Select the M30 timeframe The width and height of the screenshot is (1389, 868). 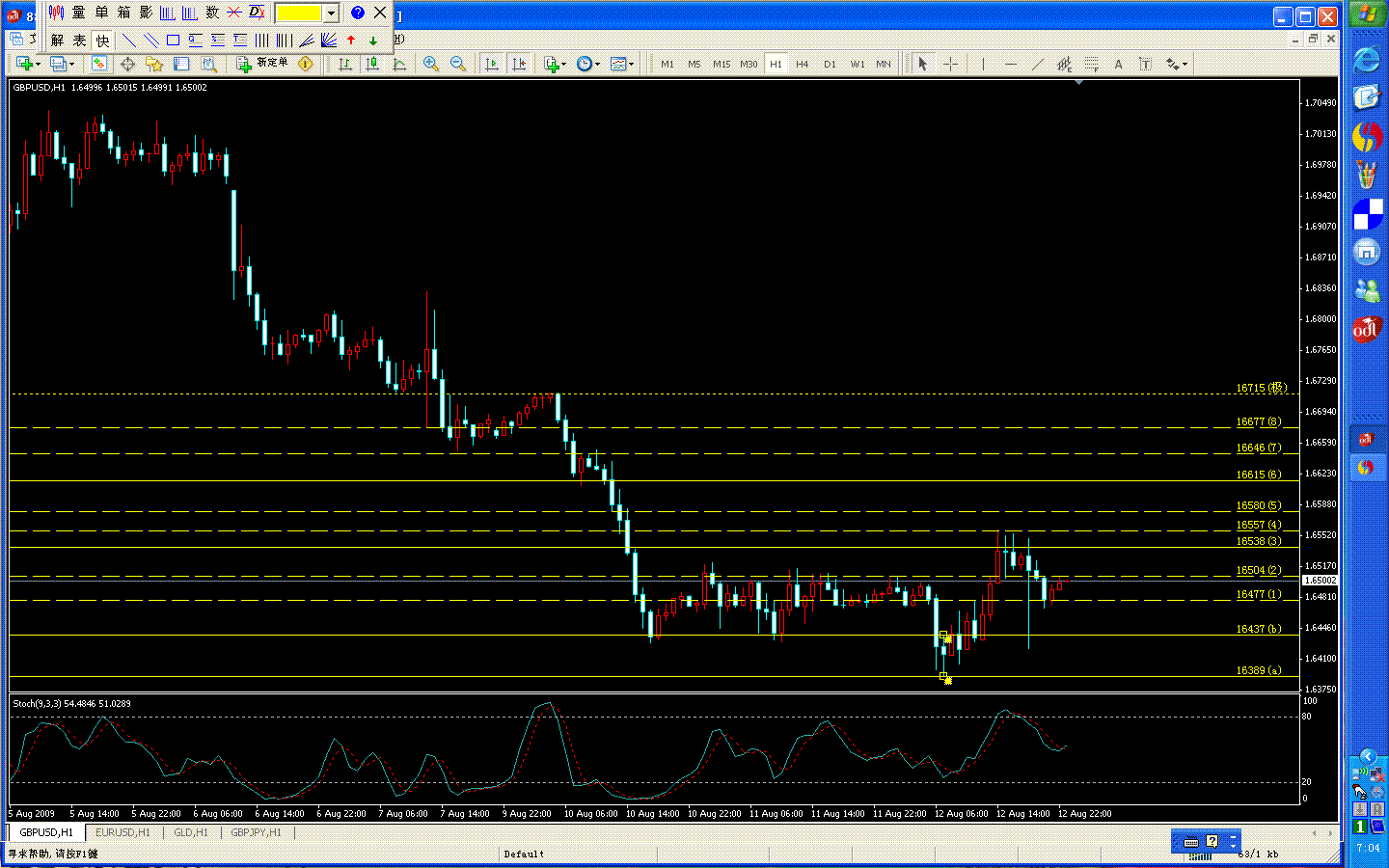point(749,64)
